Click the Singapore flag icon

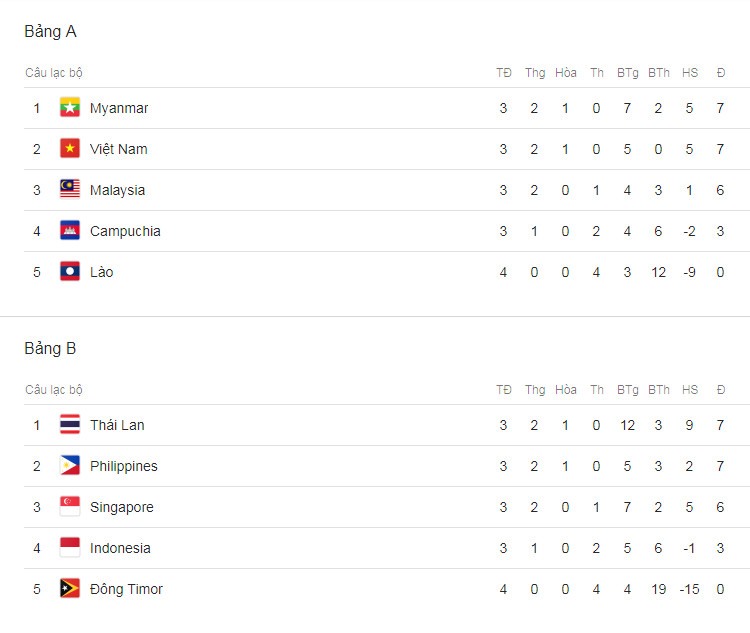point(70,507)
